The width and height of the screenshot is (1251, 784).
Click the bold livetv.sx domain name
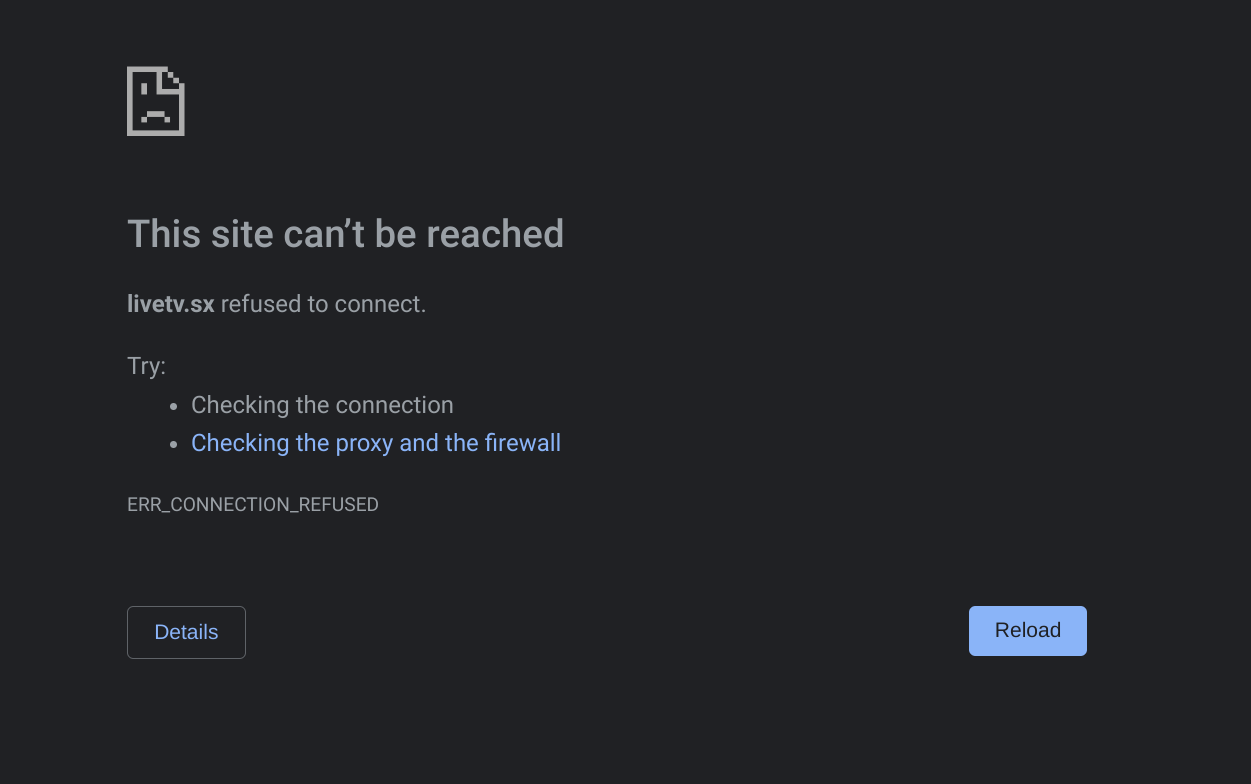[x=171, y=304]
